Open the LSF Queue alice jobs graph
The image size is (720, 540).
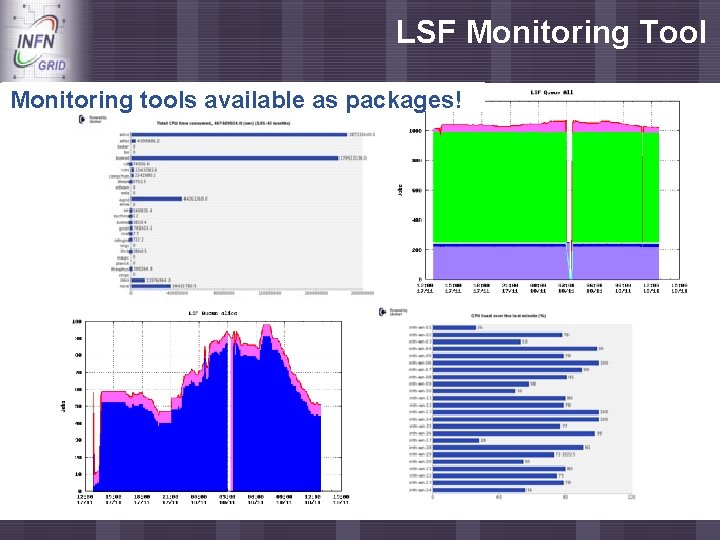point(205,407)
